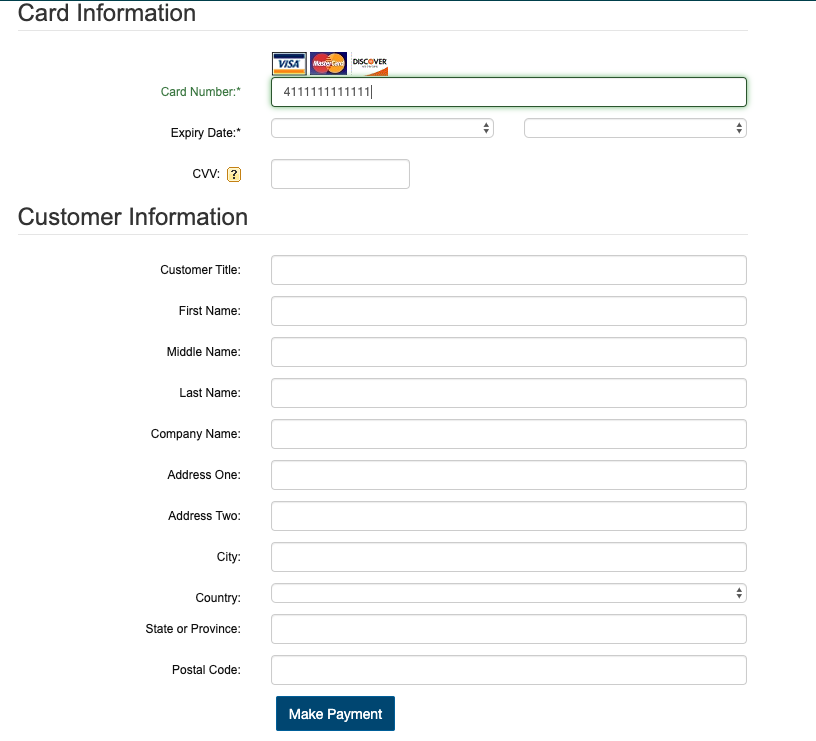
Task: Select the Postal Code field
Action: 508,670
